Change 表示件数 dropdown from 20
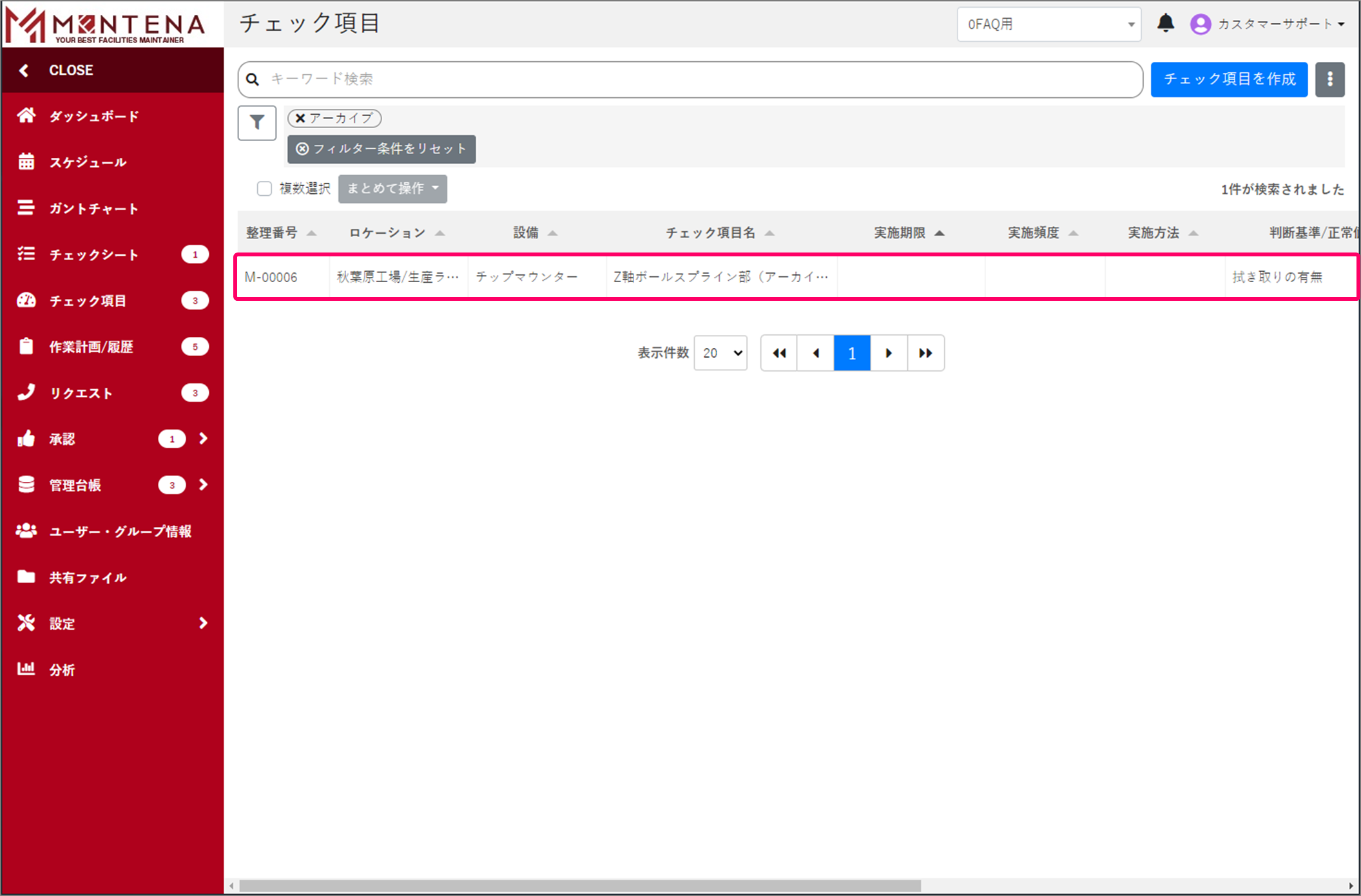Viewport: 1361px width, 896px height. pos(720,353)
